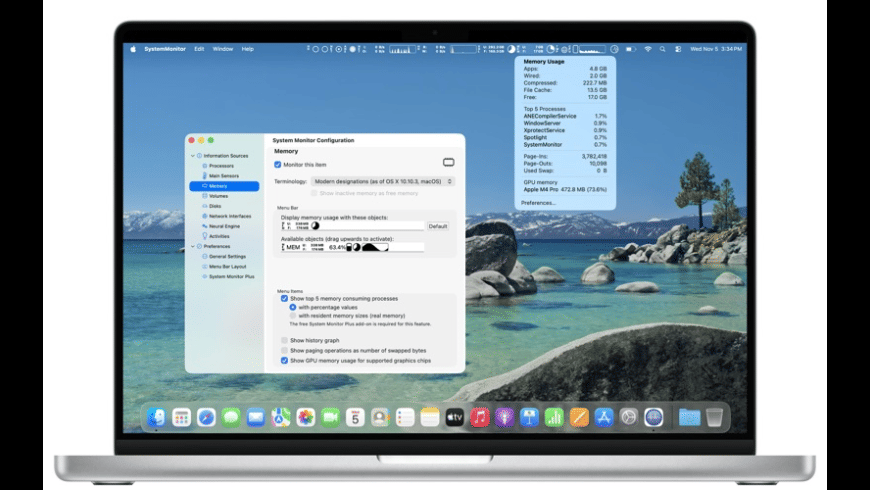Open Keynote from the Dock

point(529,417)
